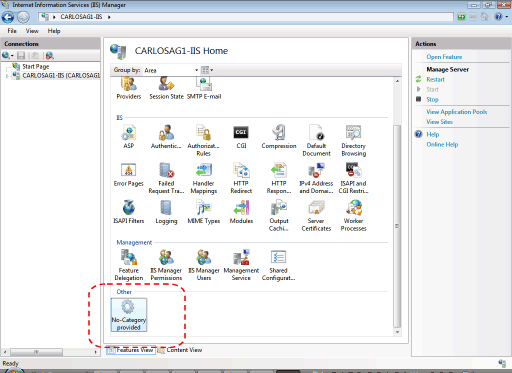The height and width of the screenshot is (373, 512).
Task: Click the Save icon in Connections toolbar
Action: (x=21, y=55)
